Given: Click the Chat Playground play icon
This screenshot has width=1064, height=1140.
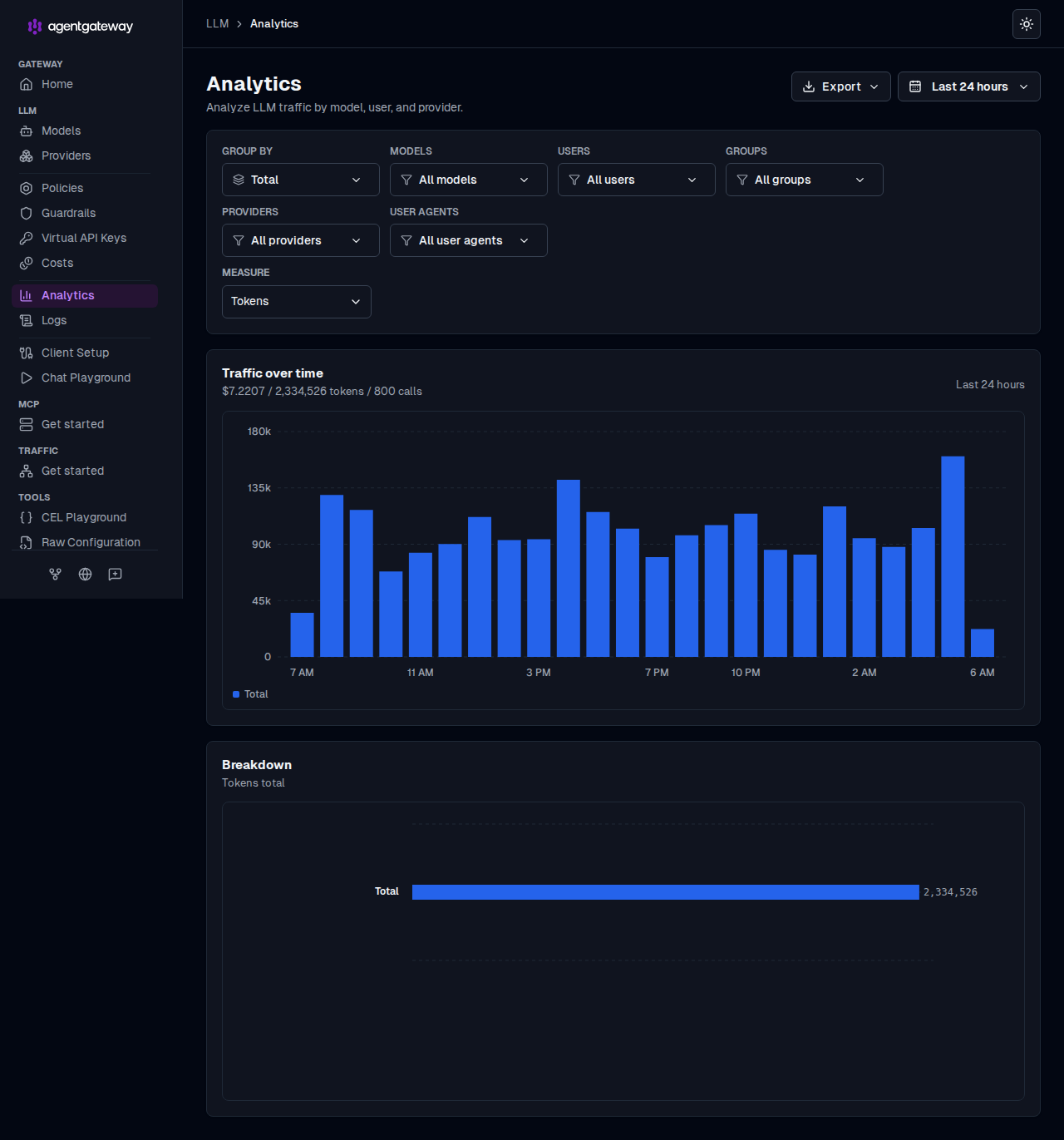Looking at the screenshot, I should (26, 378).
